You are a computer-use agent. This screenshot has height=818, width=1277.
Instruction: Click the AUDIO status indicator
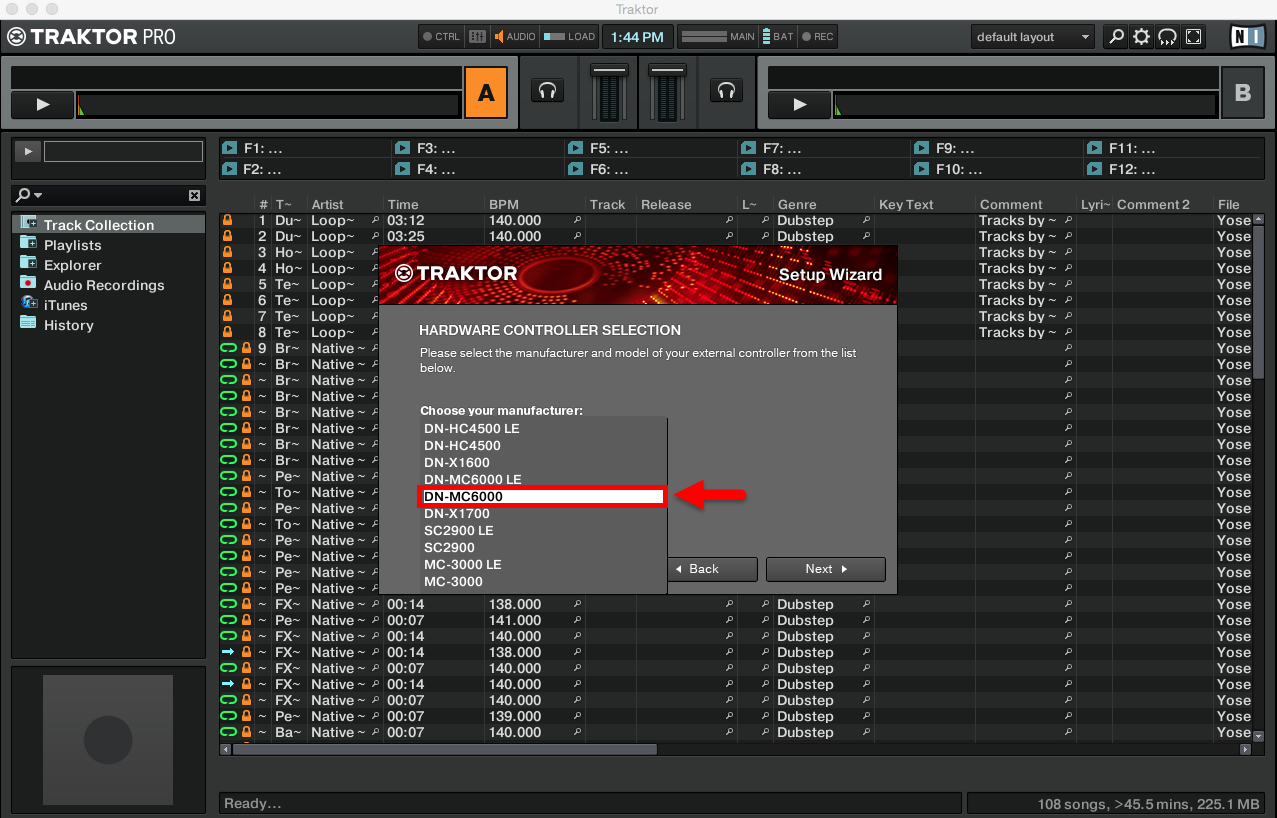[508, 36]
